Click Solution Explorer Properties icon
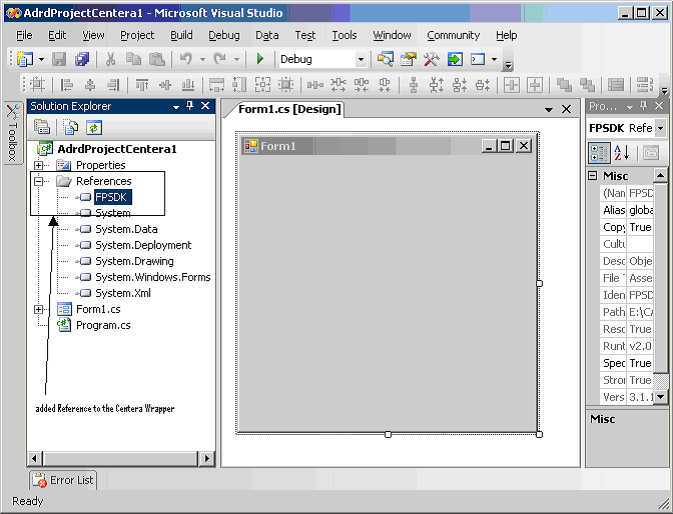The height and width of the screenshot is (514, 673). pos(42,127)
